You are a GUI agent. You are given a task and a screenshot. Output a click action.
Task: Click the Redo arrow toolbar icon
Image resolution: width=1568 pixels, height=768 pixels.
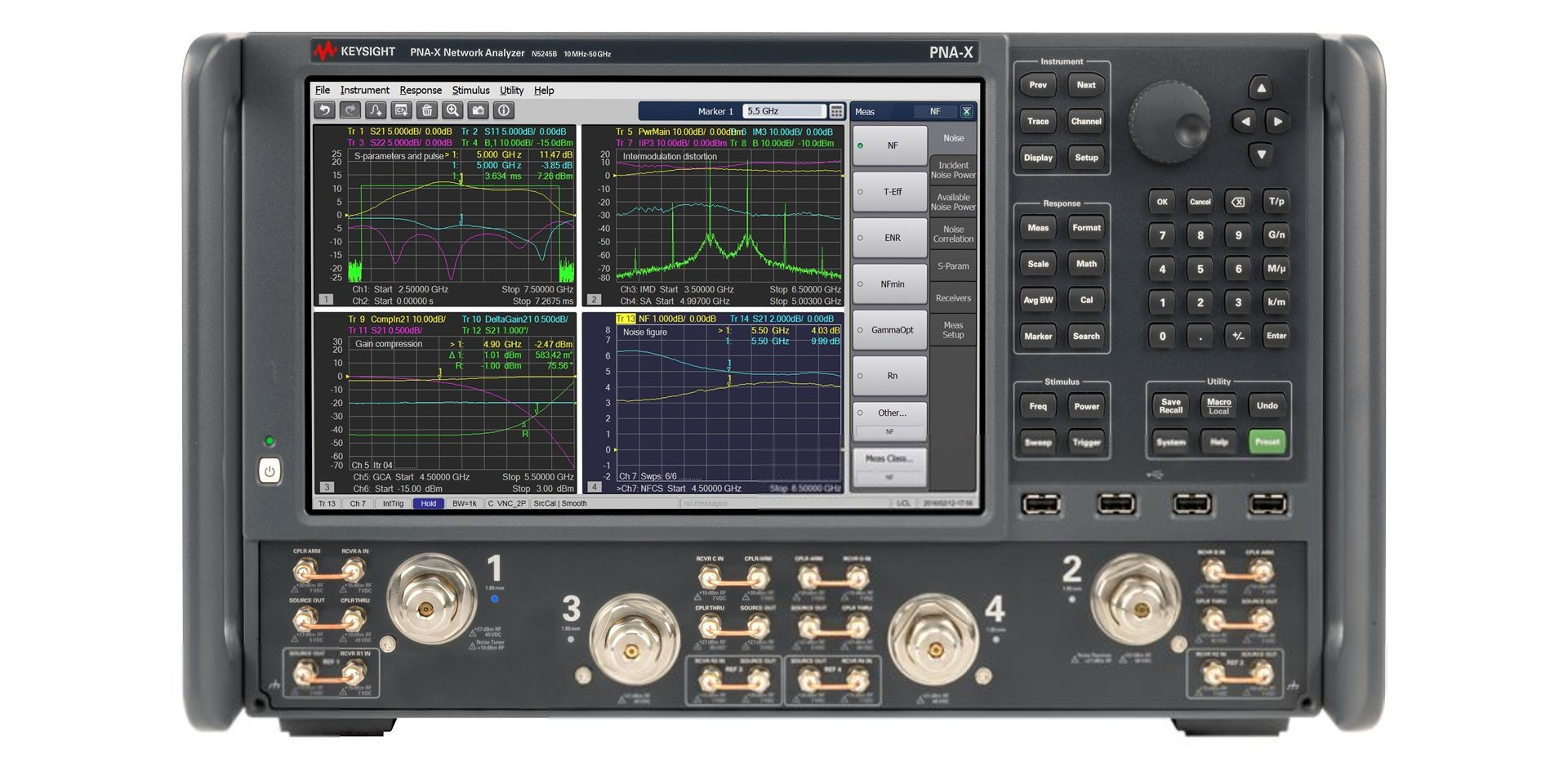tap(350, 110)
